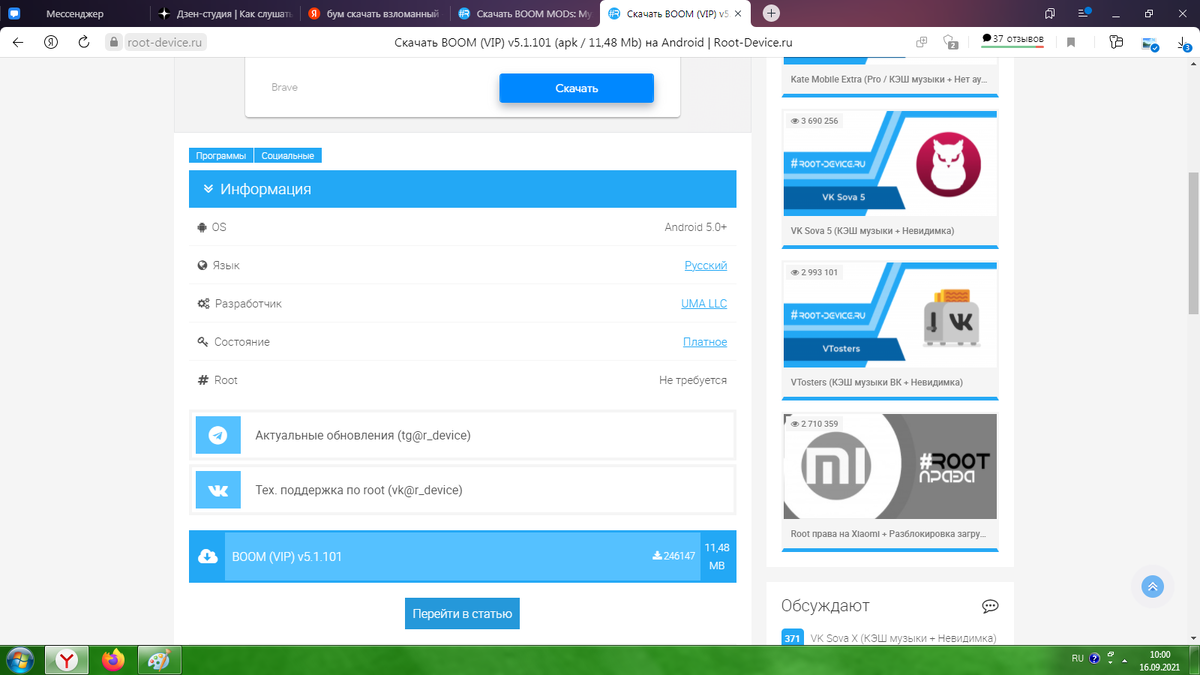The width and height of the screenshot is (1200, 675).
Task: Switch to the Мессенджер tab
Action: click(75, 13)
